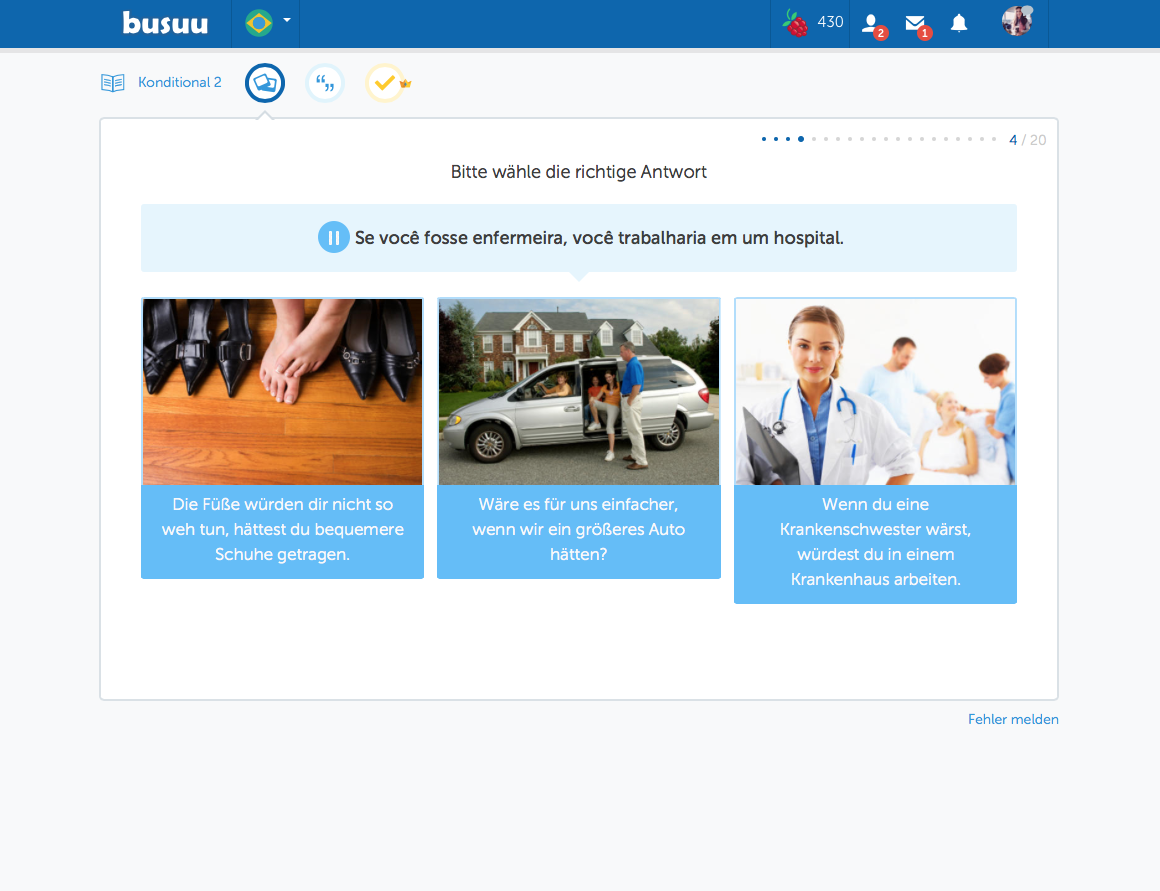The height and width of the screenshot is (891, 1160).
Task: Click the Fehler melden link
Action: 1013,719
